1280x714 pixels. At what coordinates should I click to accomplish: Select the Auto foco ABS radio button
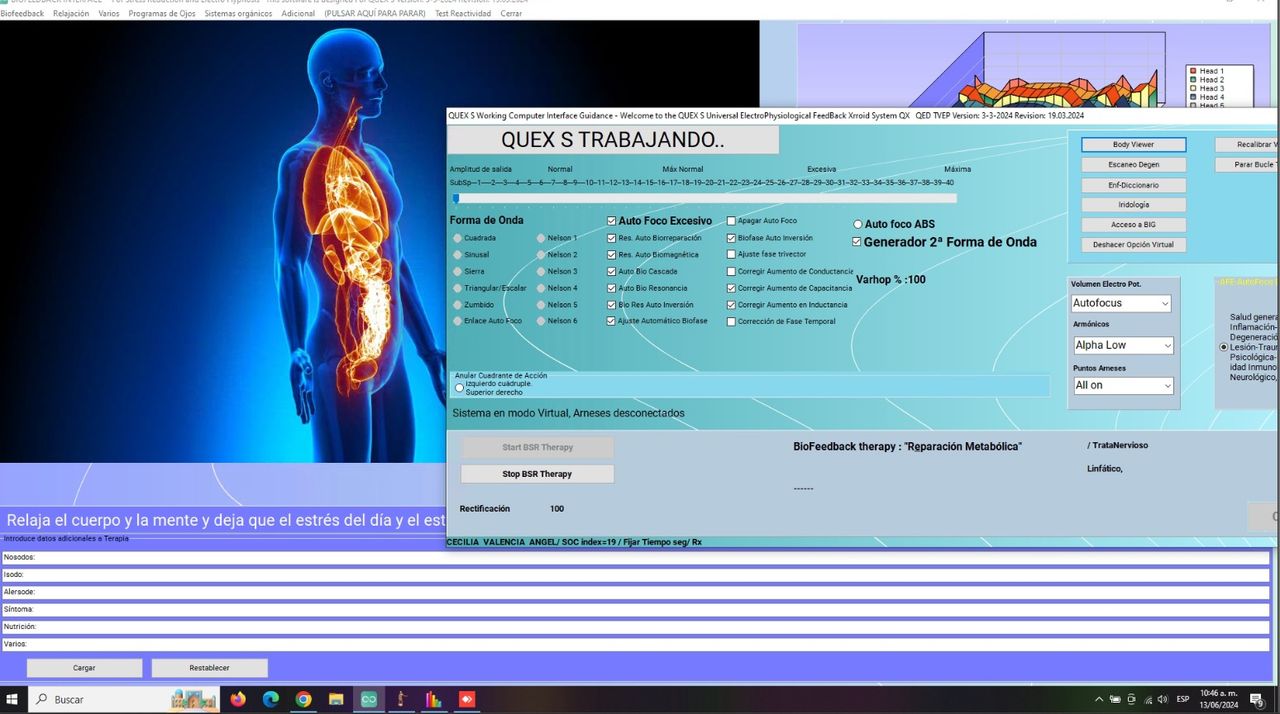tap(858, 225)
